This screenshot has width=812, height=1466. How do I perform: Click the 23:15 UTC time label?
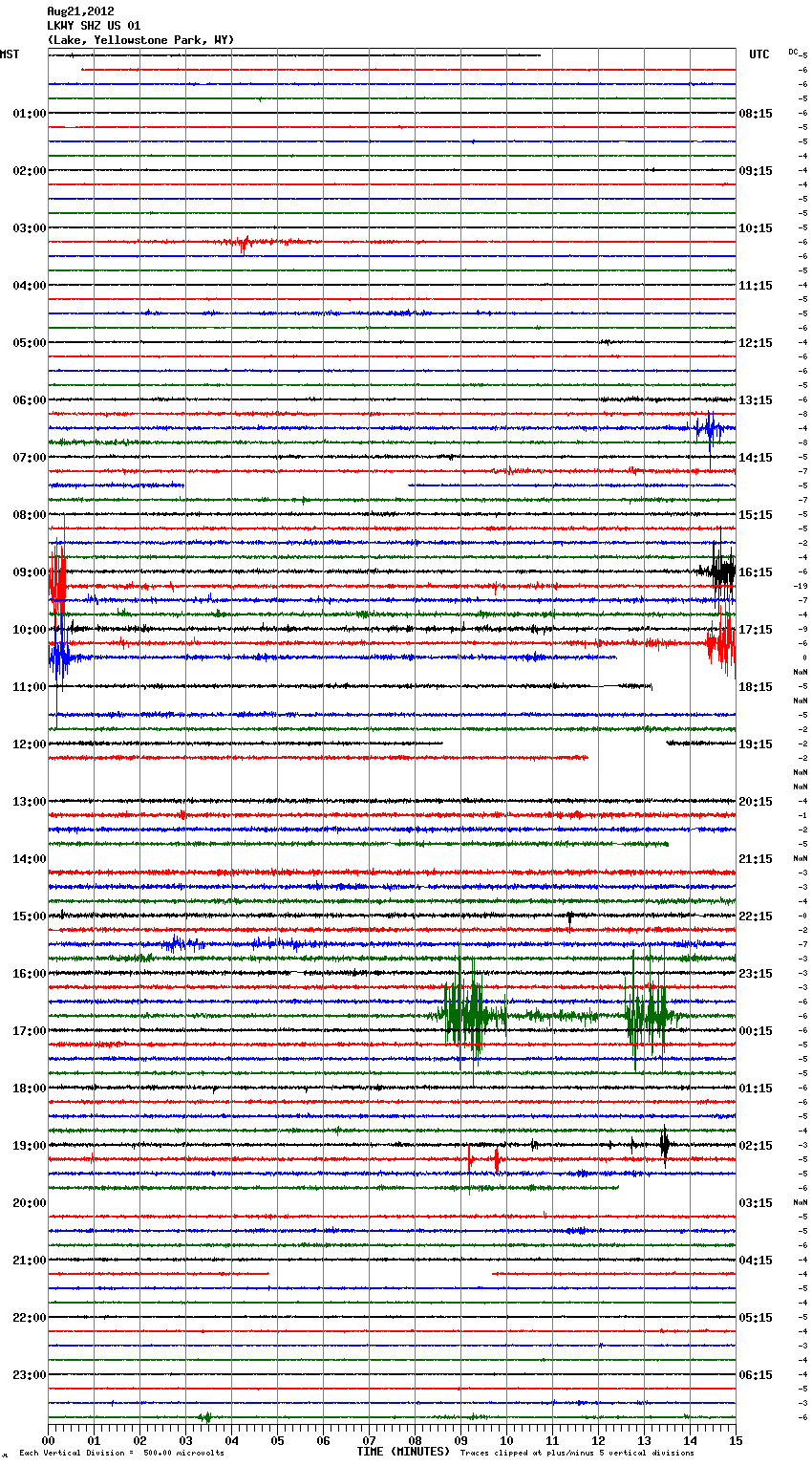(x=756, y=974)
